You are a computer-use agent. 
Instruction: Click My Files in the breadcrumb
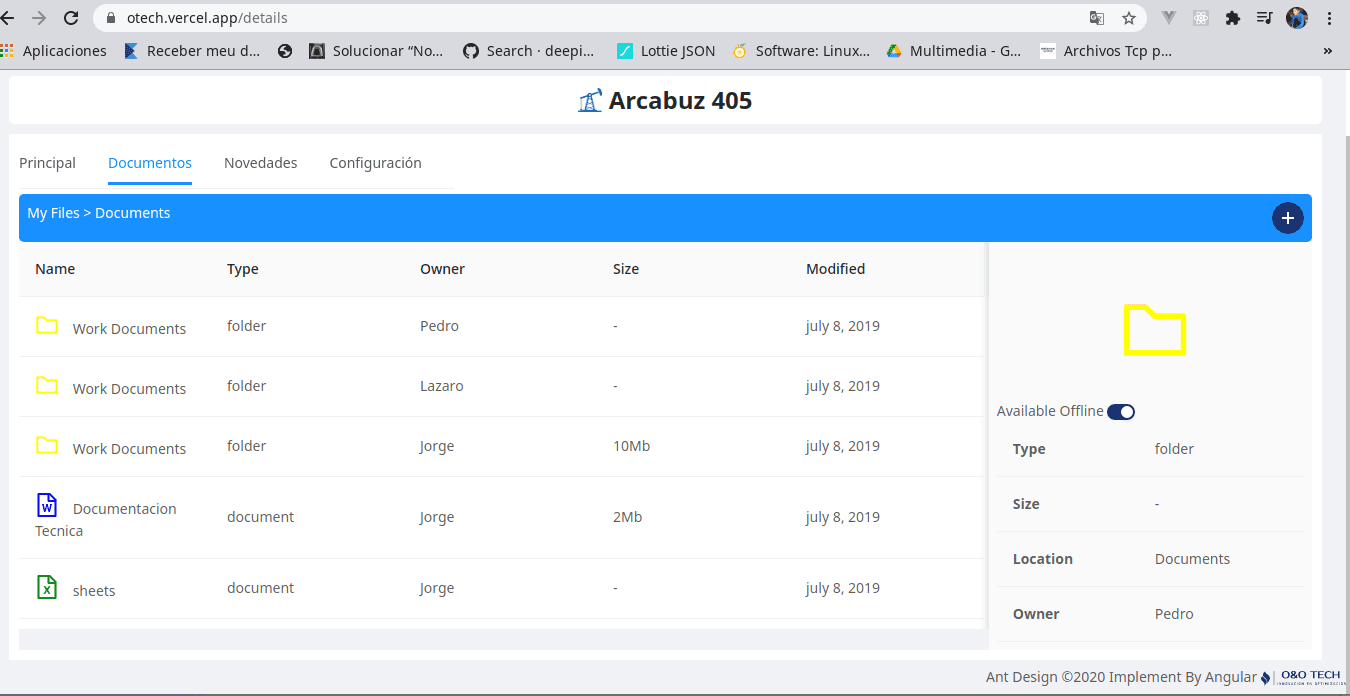53,213
